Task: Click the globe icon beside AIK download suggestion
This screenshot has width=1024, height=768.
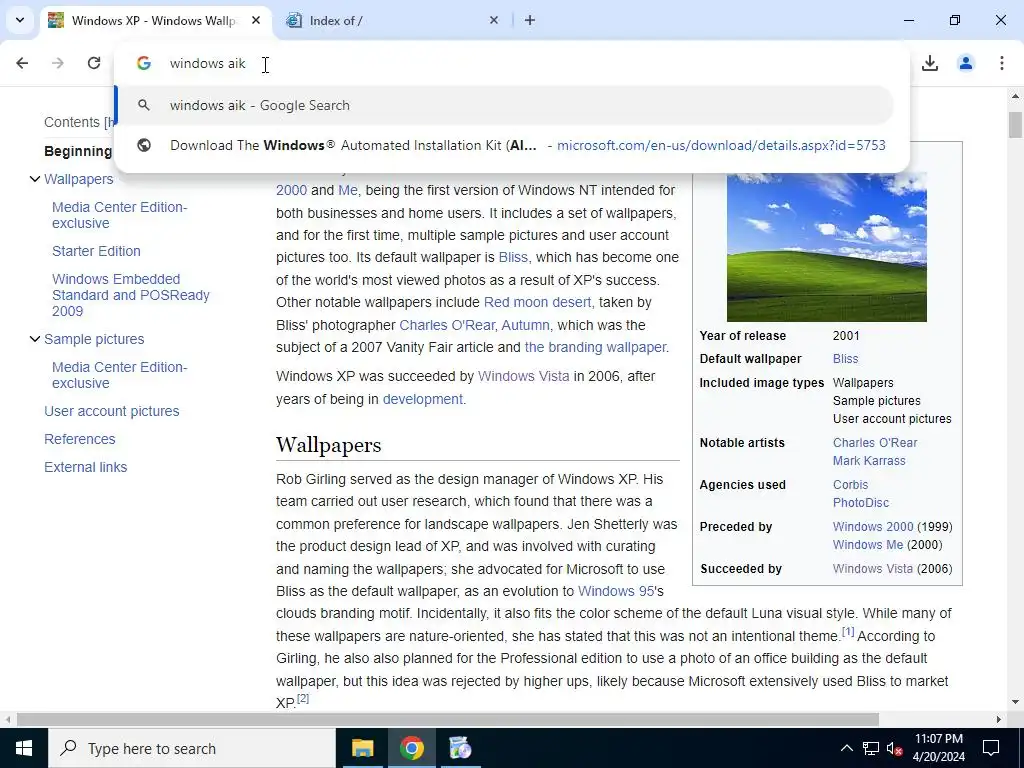Action: (144, 145)
